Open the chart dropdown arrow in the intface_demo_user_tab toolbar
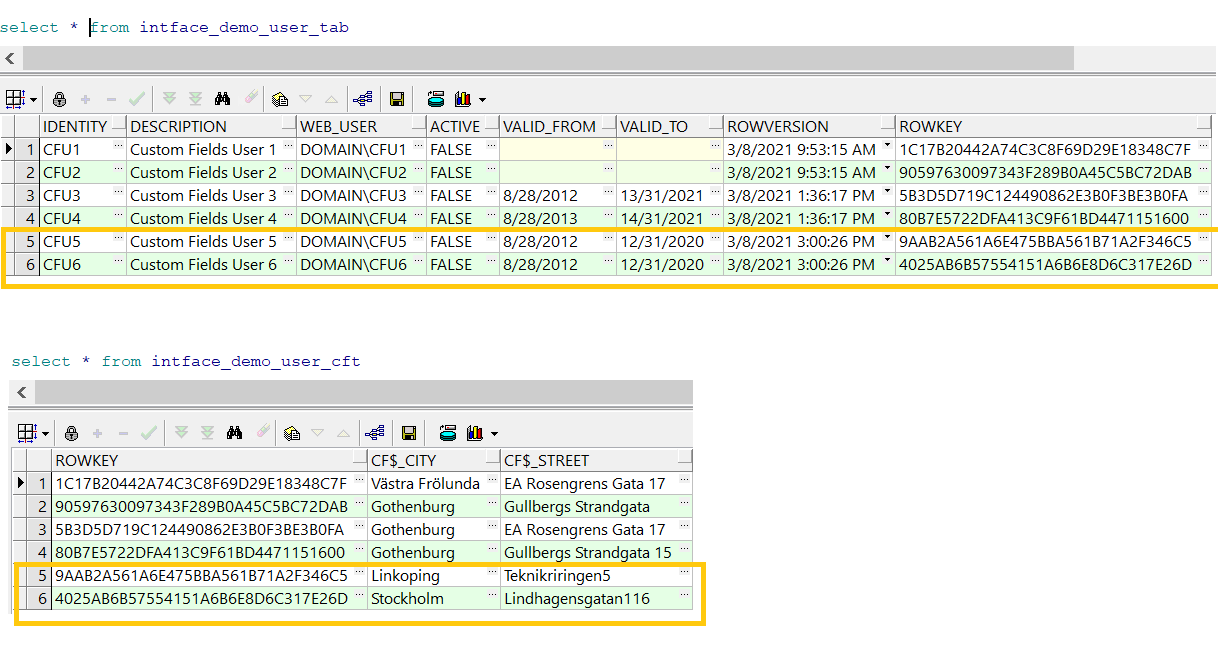Viewport: 1218px width, 664px height. pyautogui.click(x=482, y=100)
